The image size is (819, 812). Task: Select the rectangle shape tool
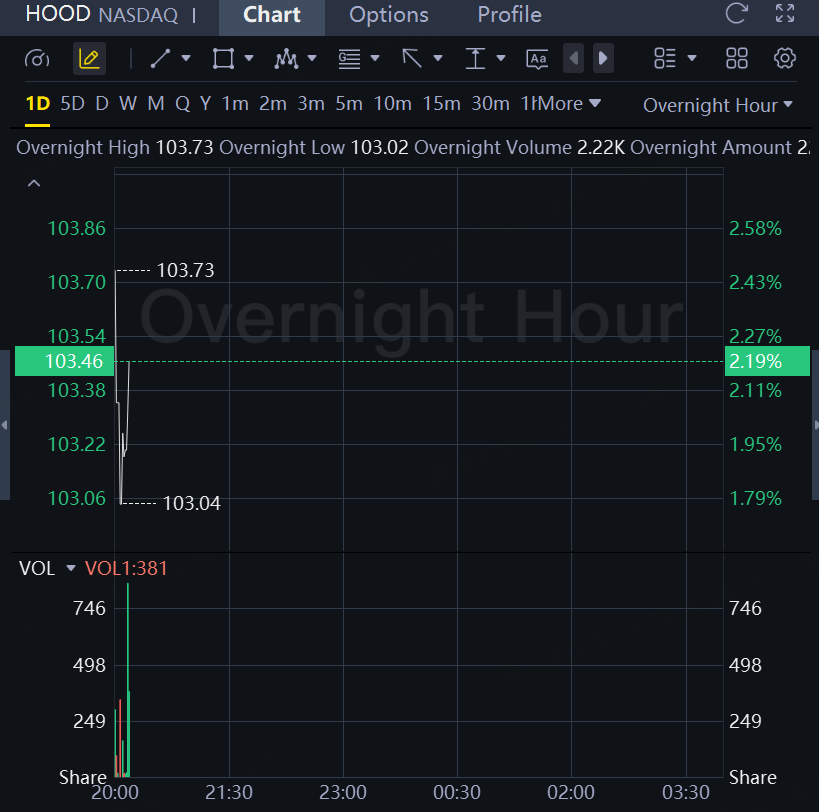223,59
